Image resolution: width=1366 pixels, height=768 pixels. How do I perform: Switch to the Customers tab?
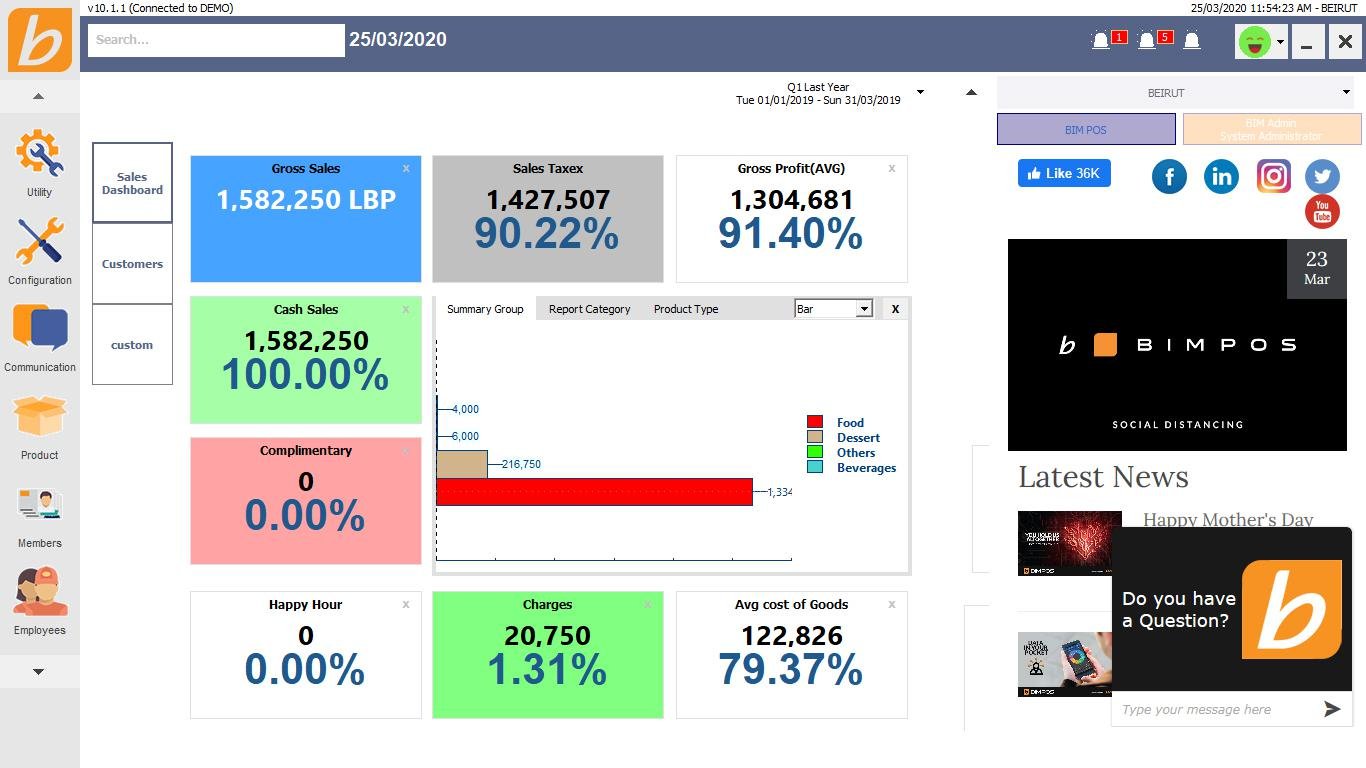pos(132,263)
